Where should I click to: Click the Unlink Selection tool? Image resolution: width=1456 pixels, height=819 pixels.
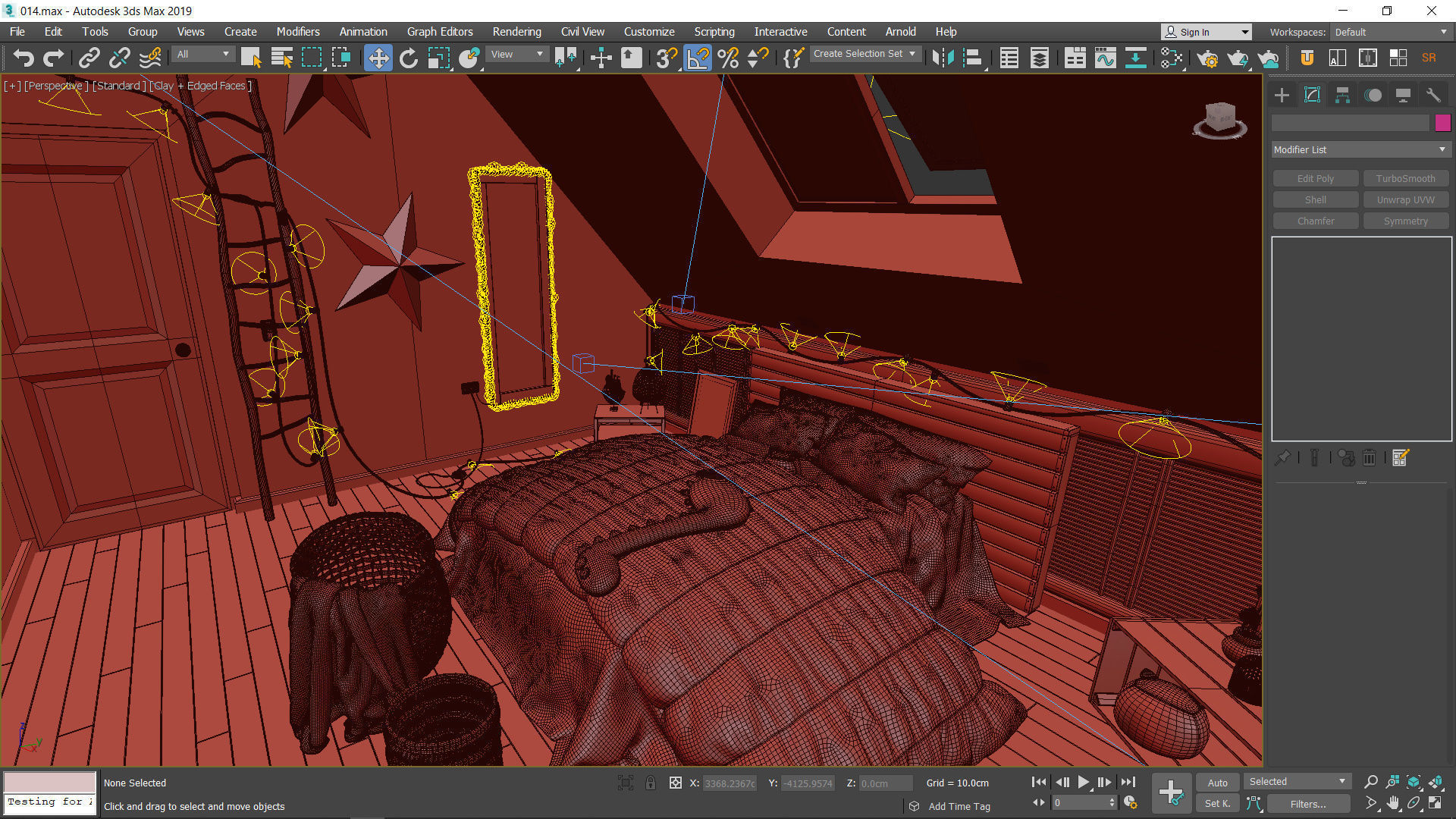pos(120,58)
